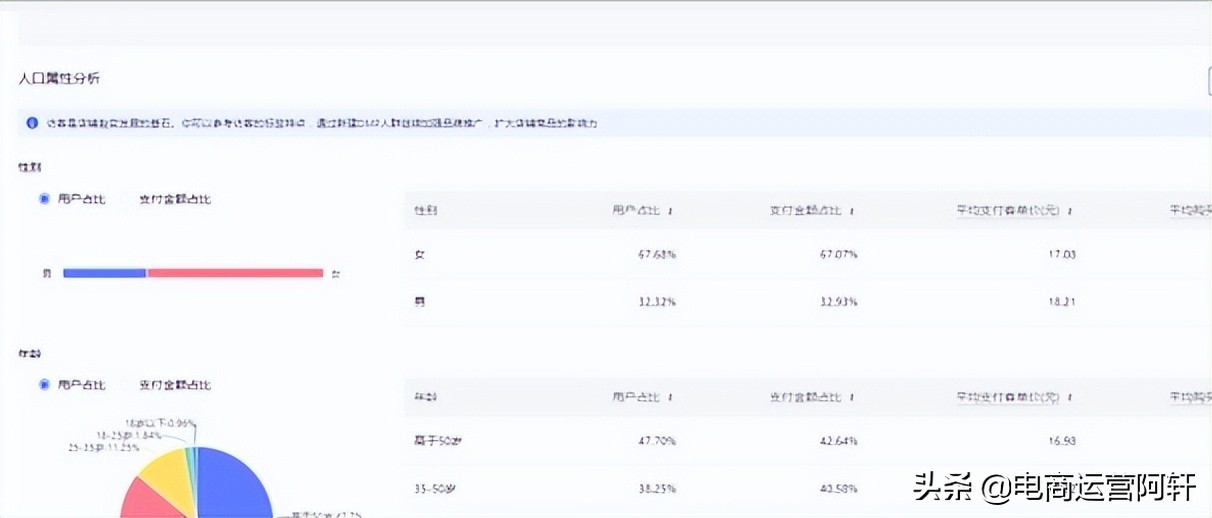
Task: Click the red slice of the age pie chart
Action: (x=148, y=500)
